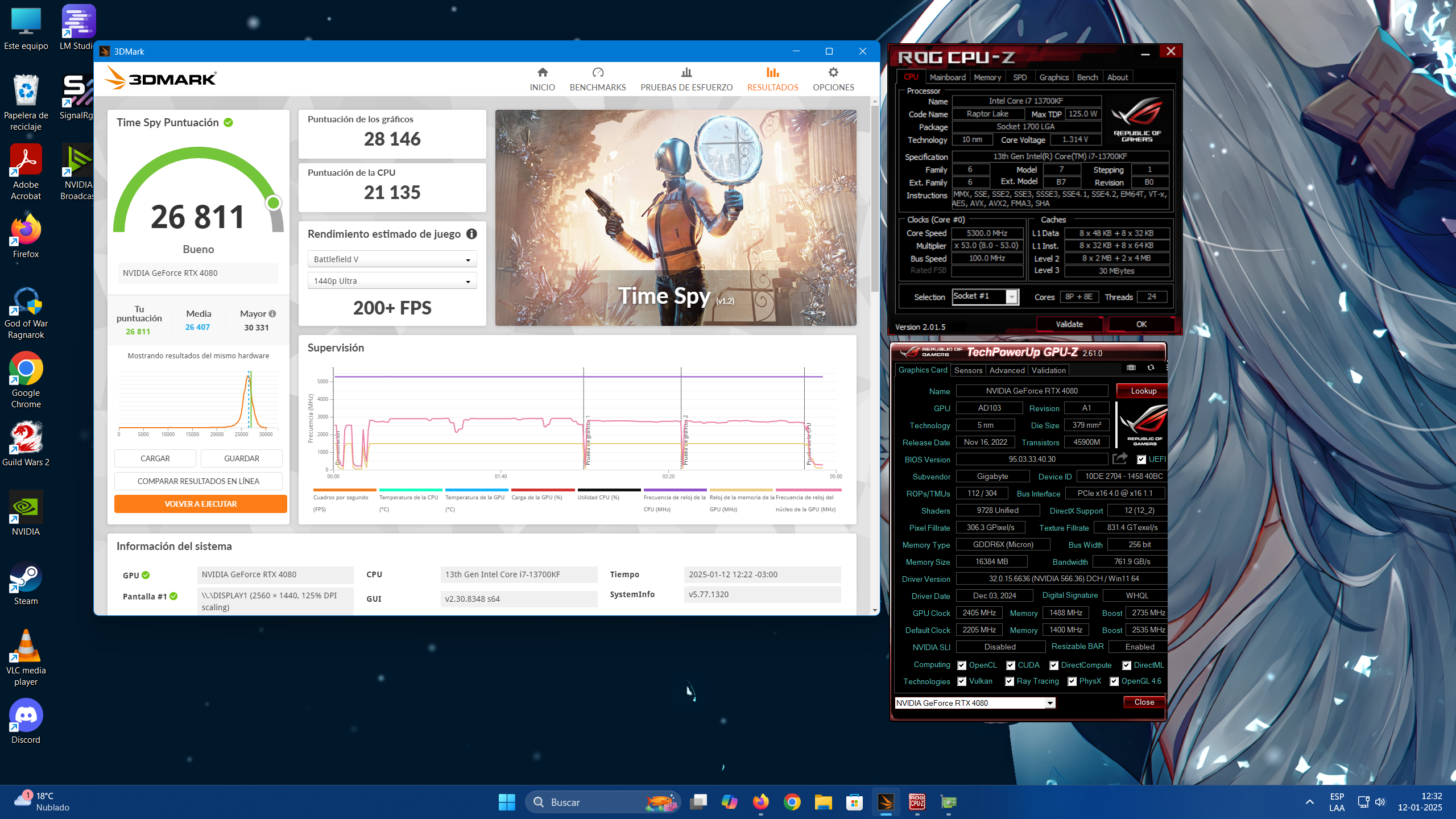Switch to Sensors tab in GPU-Z

968,370
